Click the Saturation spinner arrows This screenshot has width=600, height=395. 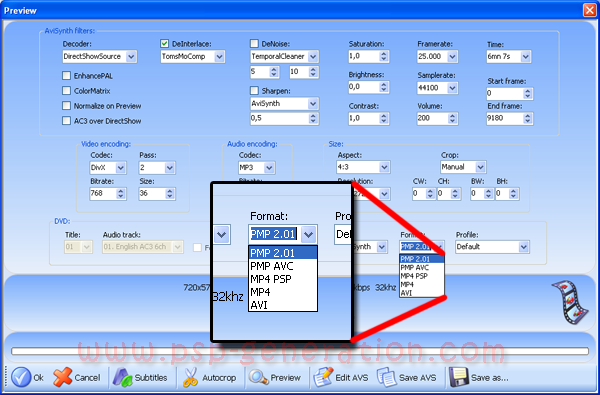coord(384,57)
